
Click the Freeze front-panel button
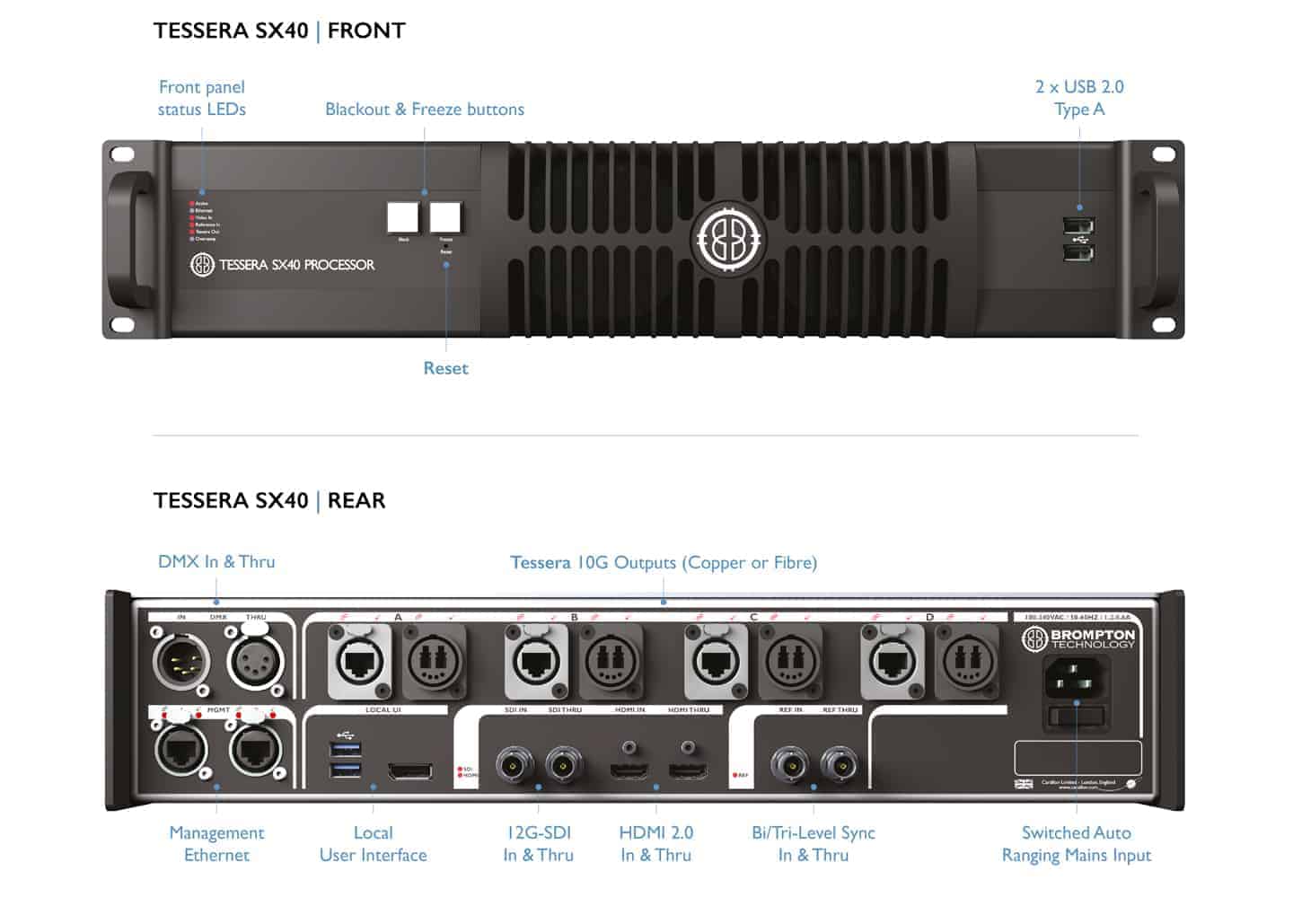(x=445, y=217)
